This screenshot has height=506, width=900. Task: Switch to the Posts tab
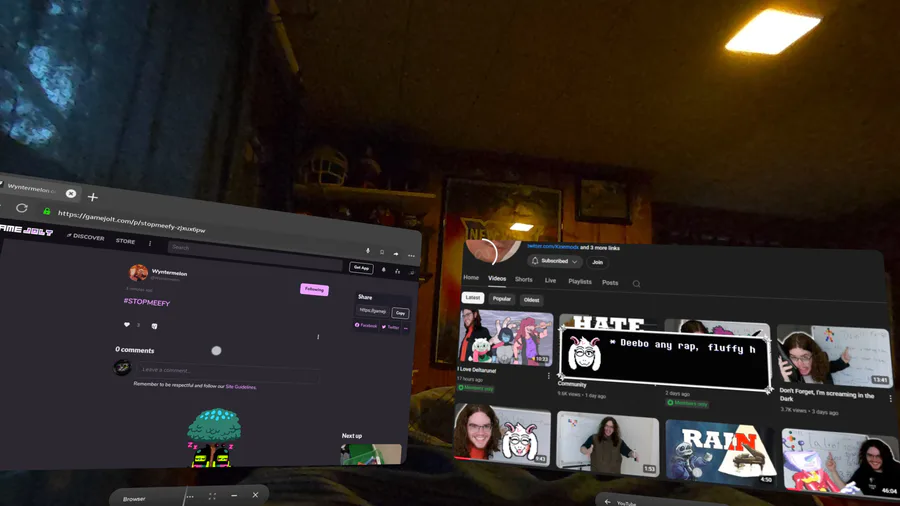click(x=610, y=283)
